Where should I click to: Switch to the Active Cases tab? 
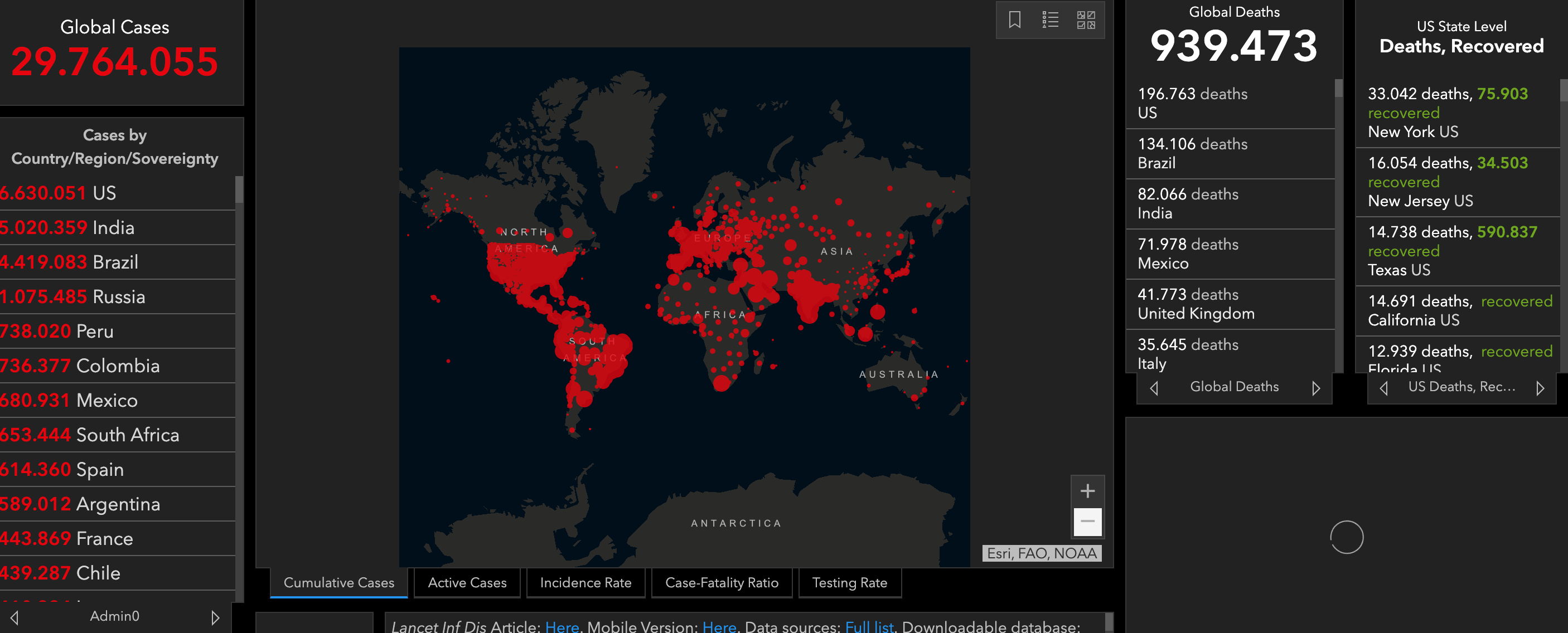pyautogui.click(x=467, y=582)
